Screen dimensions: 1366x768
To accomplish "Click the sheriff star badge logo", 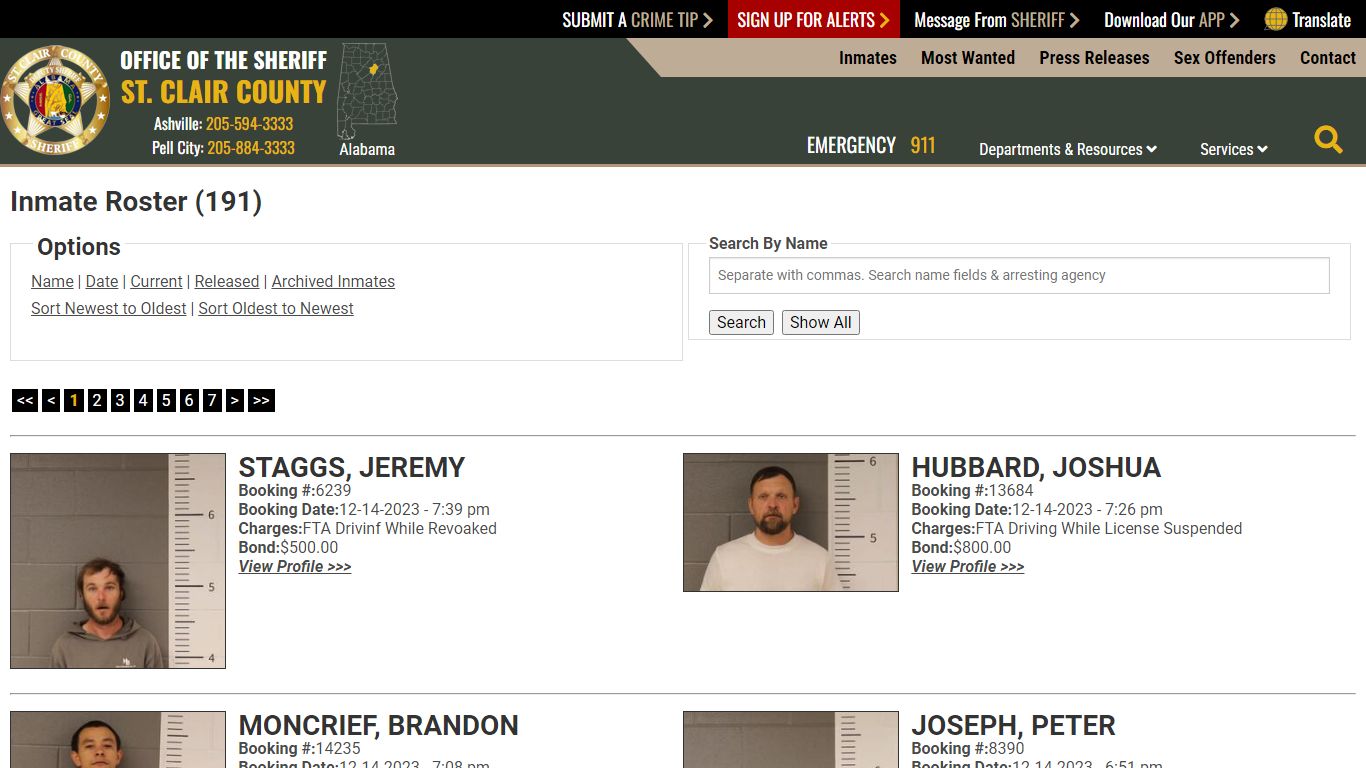I will pos(55,100).
